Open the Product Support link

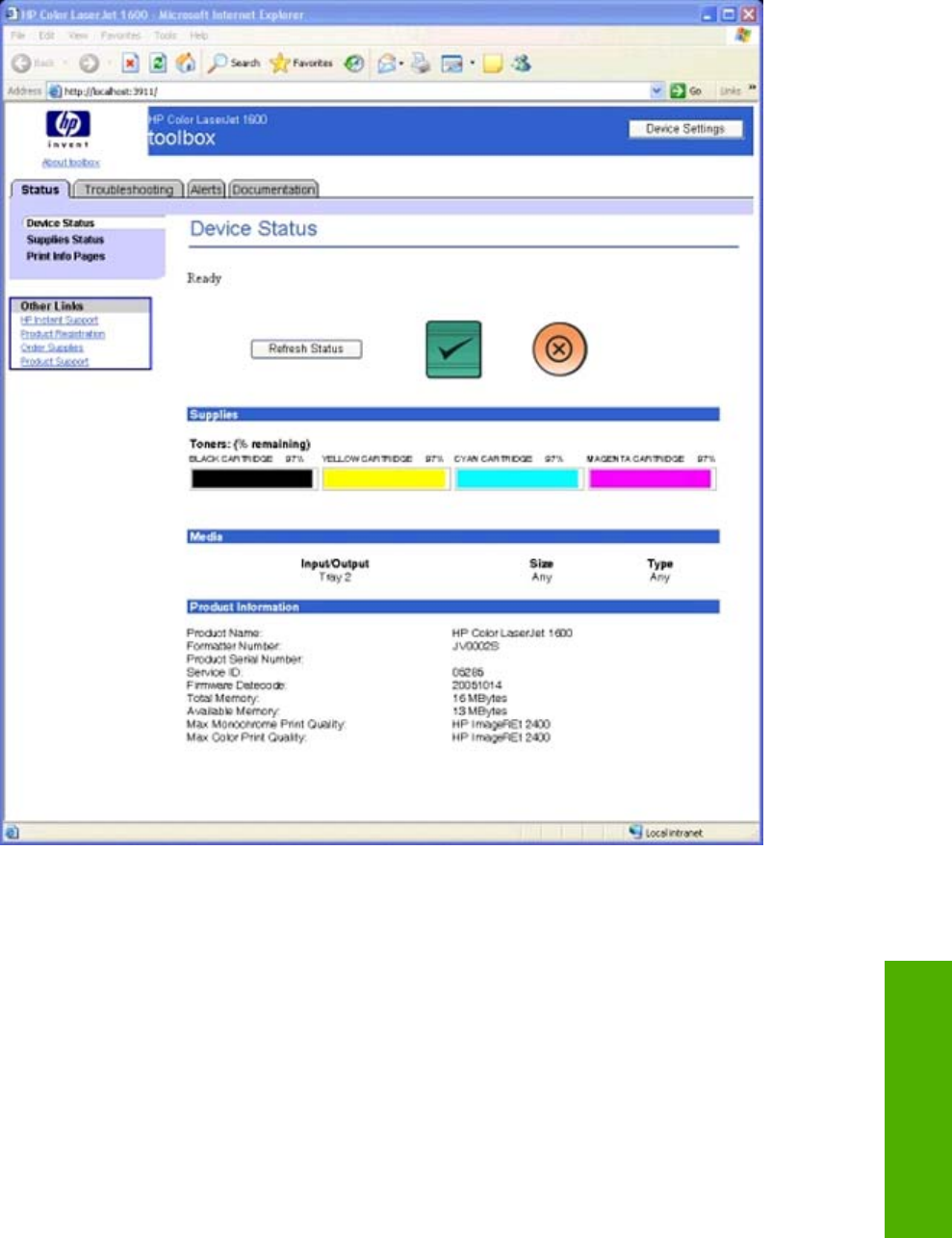click(x=55, y=362)
